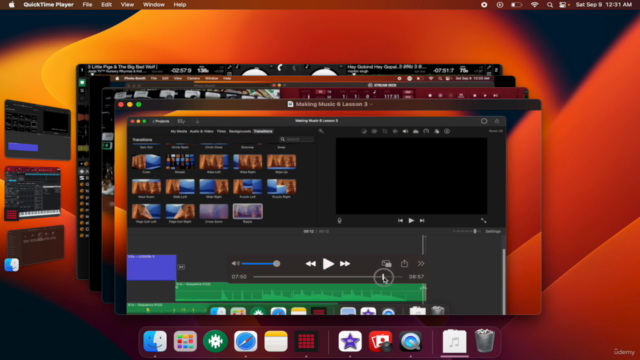The image size is (640, 360).
Task: Click the magic wand enhance icon
Action: click(x=321, y=131)
